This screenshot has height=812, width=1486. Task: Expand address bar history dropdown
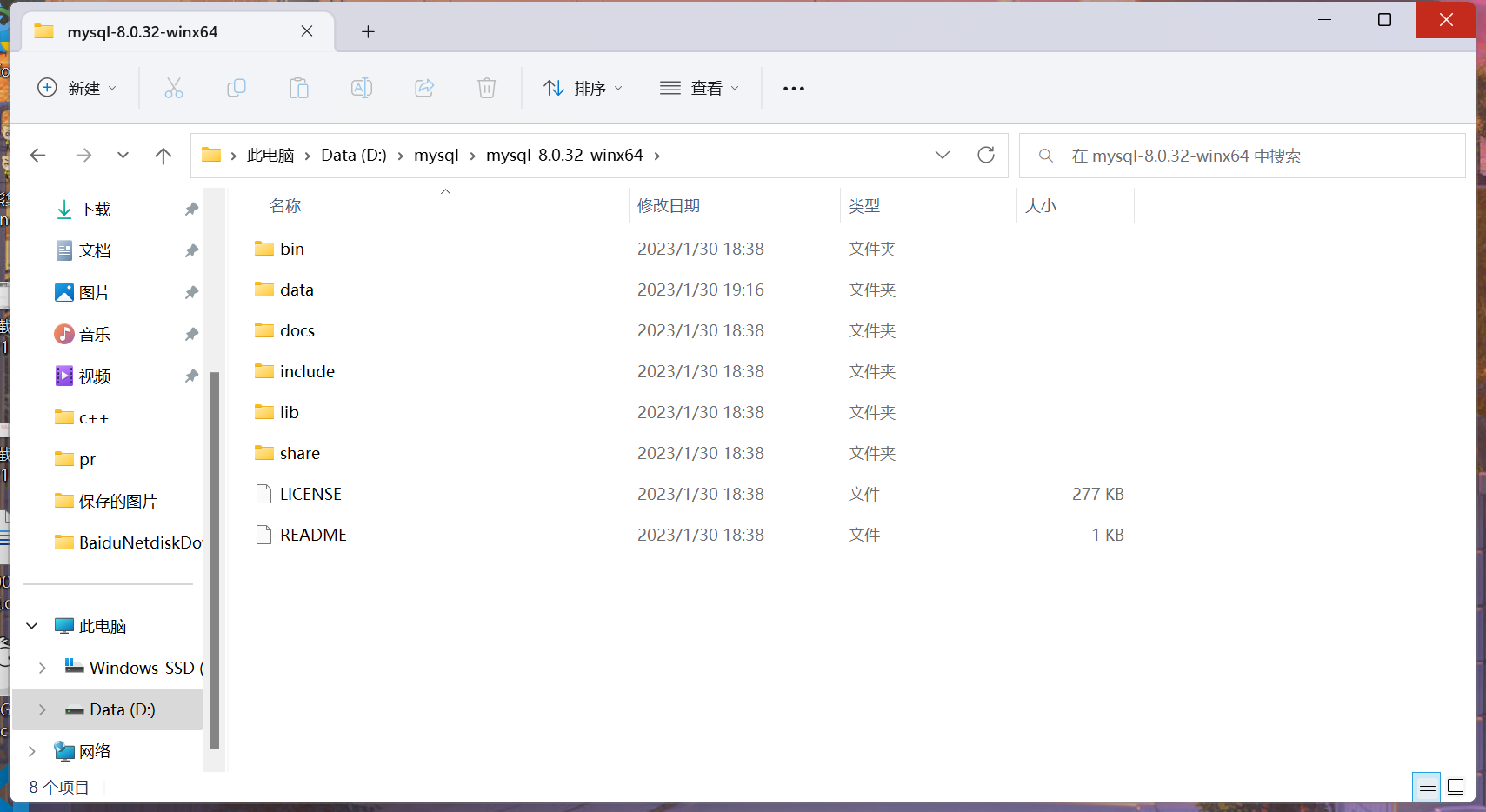(943, 155)
